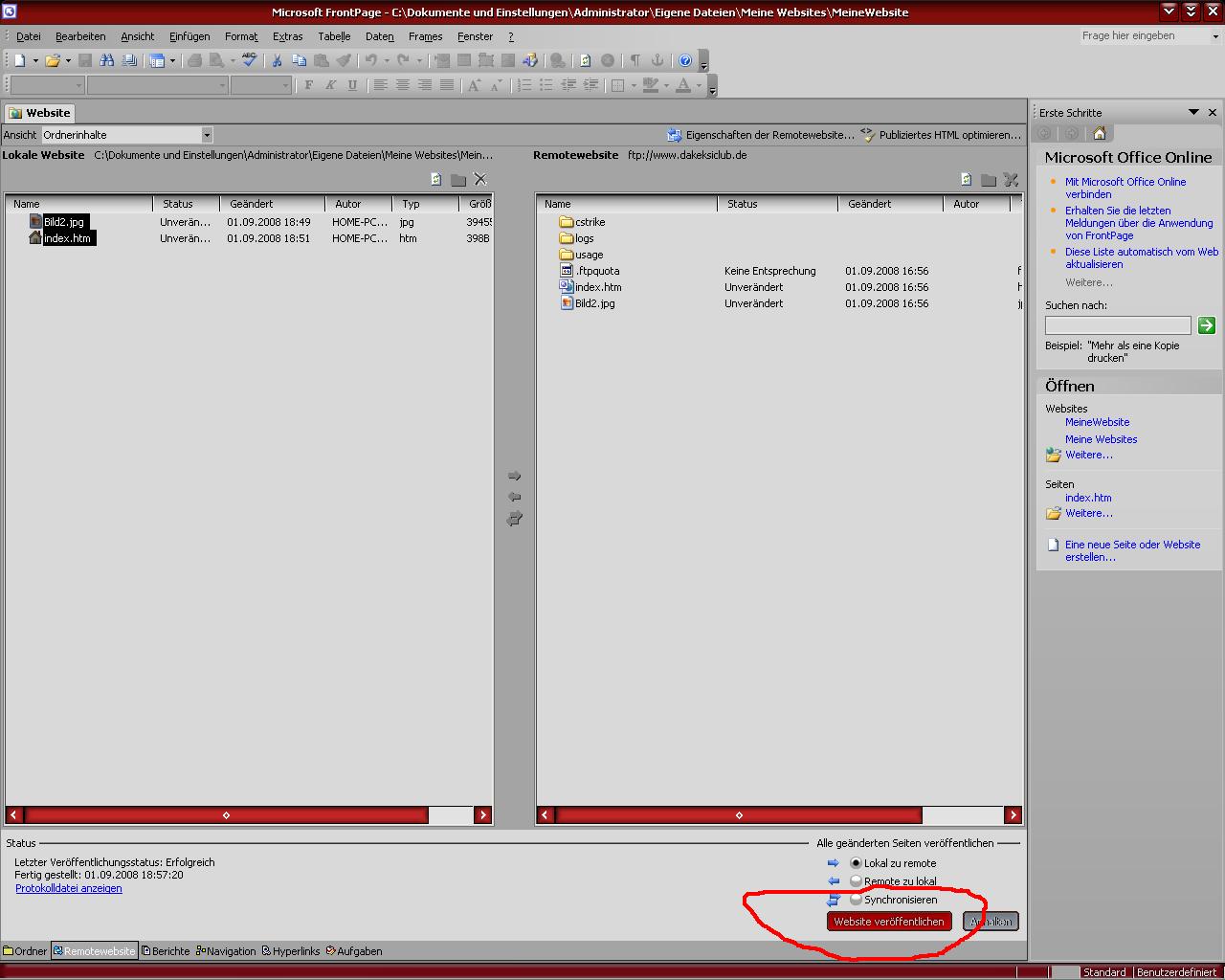The image size is (1225, 980).
Task: Select Synchronisieren radio option
Action: (x=856, y=900)
